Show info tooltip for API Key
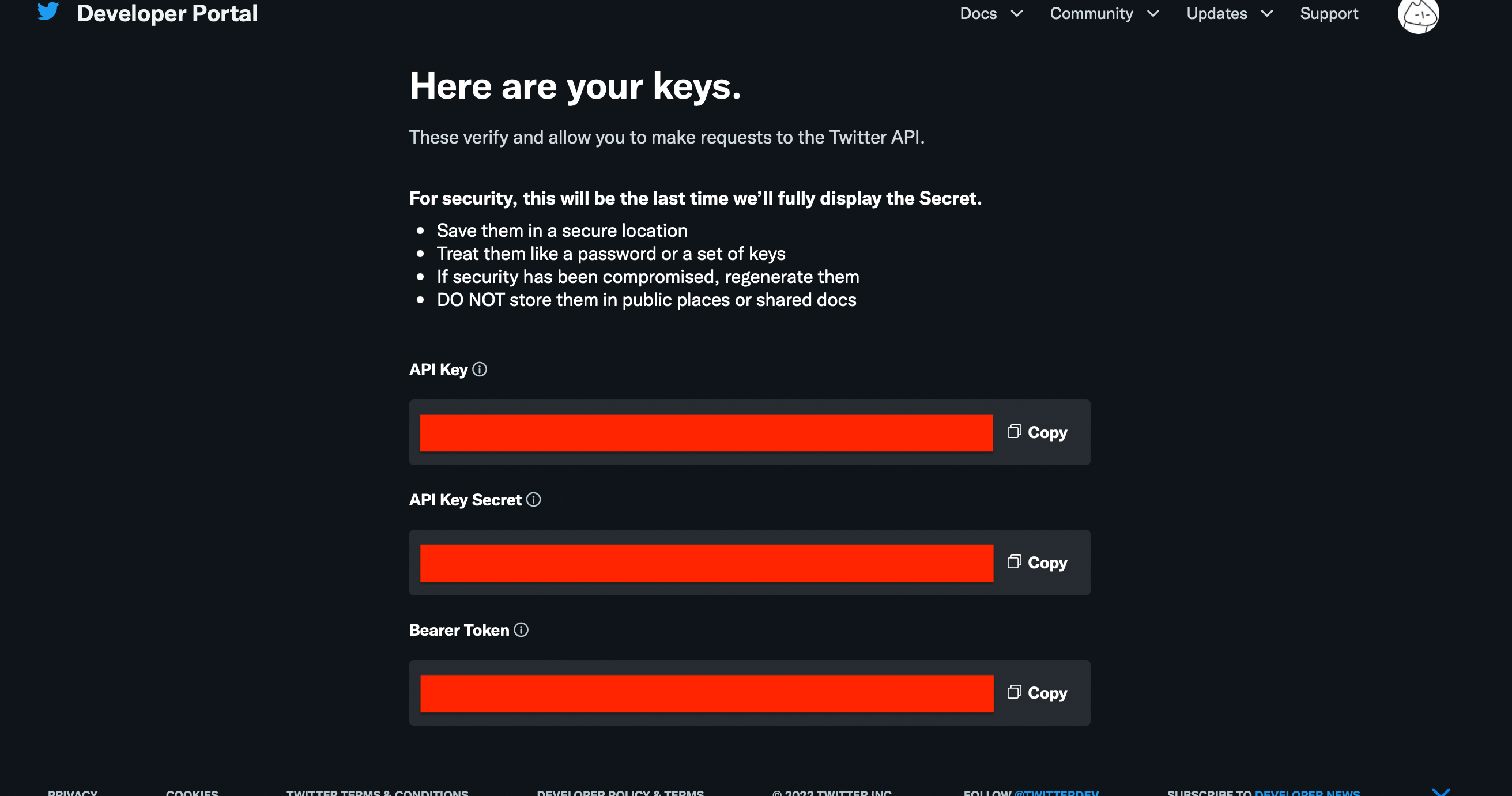Viewport: 1512px width, 796px height. [480, 369]
